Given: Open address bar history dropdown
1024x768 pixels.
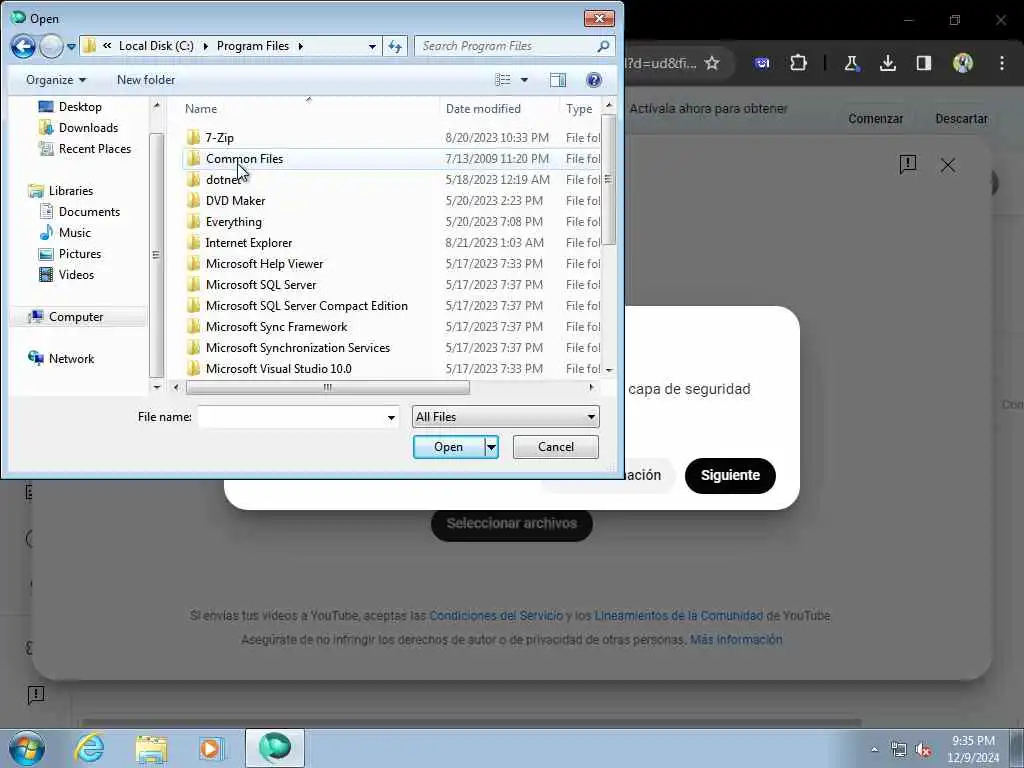Looking at the screenshot, I should pos(372,46).
